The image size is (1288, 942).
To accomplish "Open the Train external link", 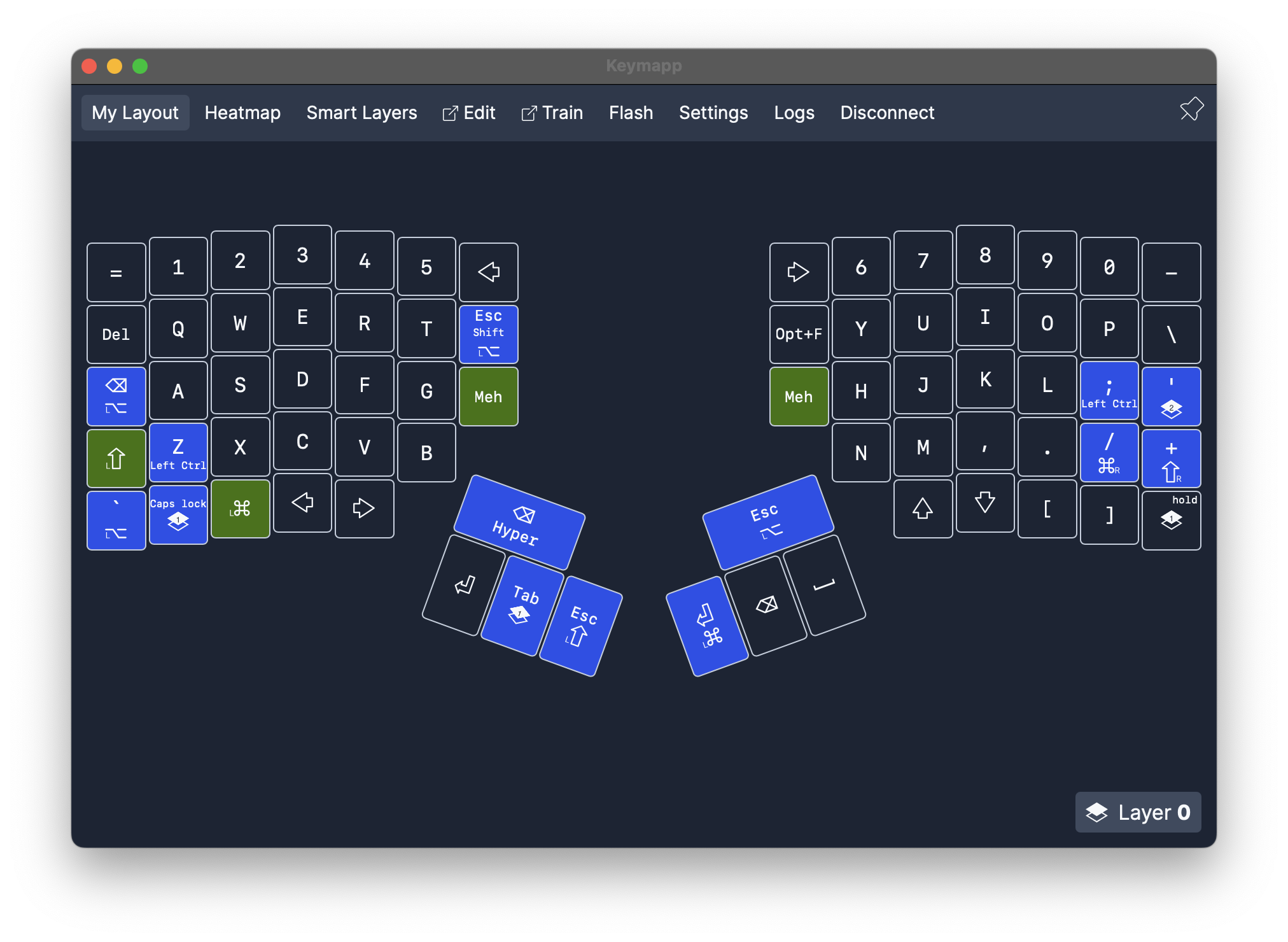I will pyautogui.click(x=551, y=113).
